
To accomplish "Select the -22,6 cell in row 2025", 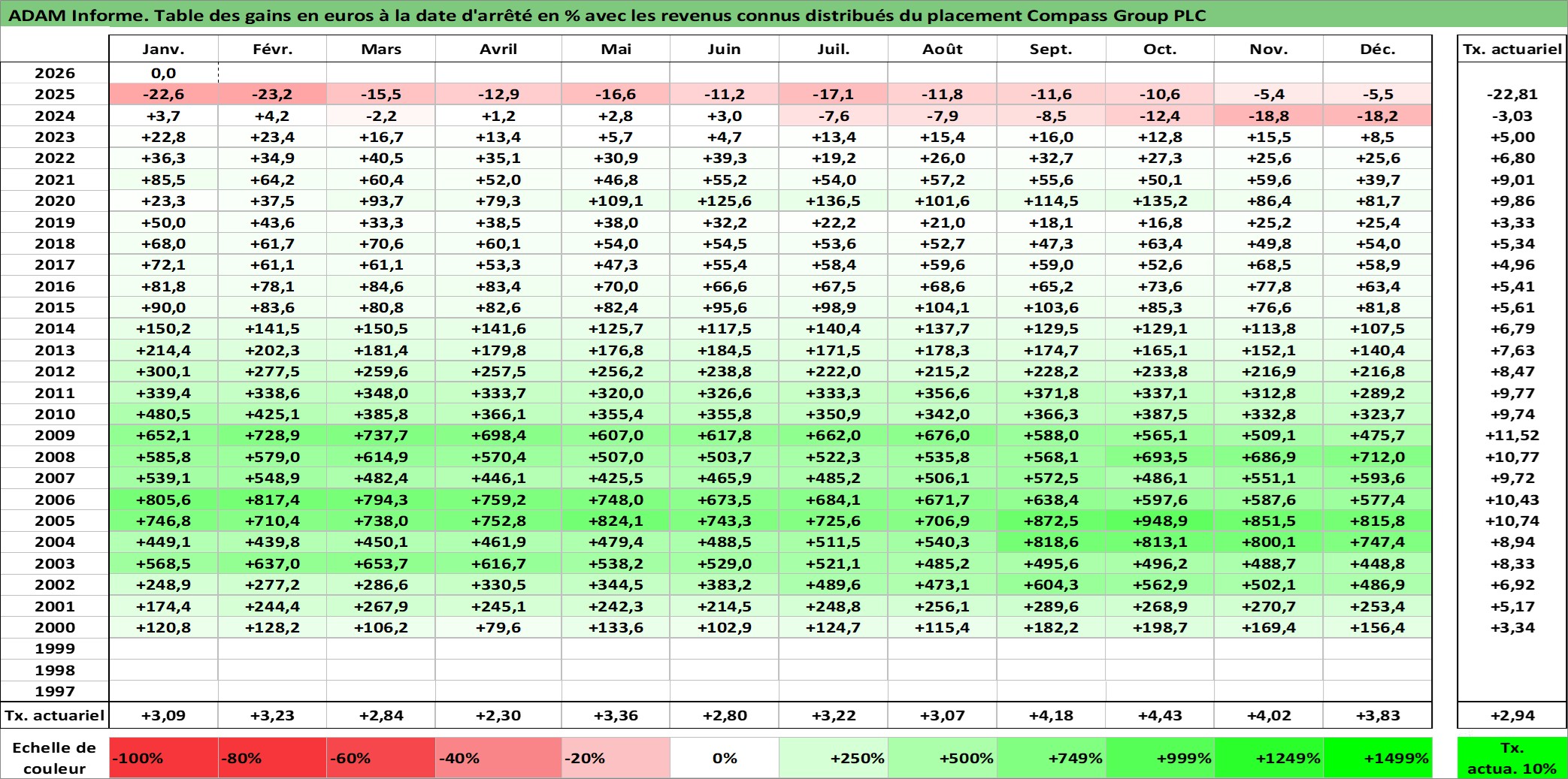I will point(164,94).
